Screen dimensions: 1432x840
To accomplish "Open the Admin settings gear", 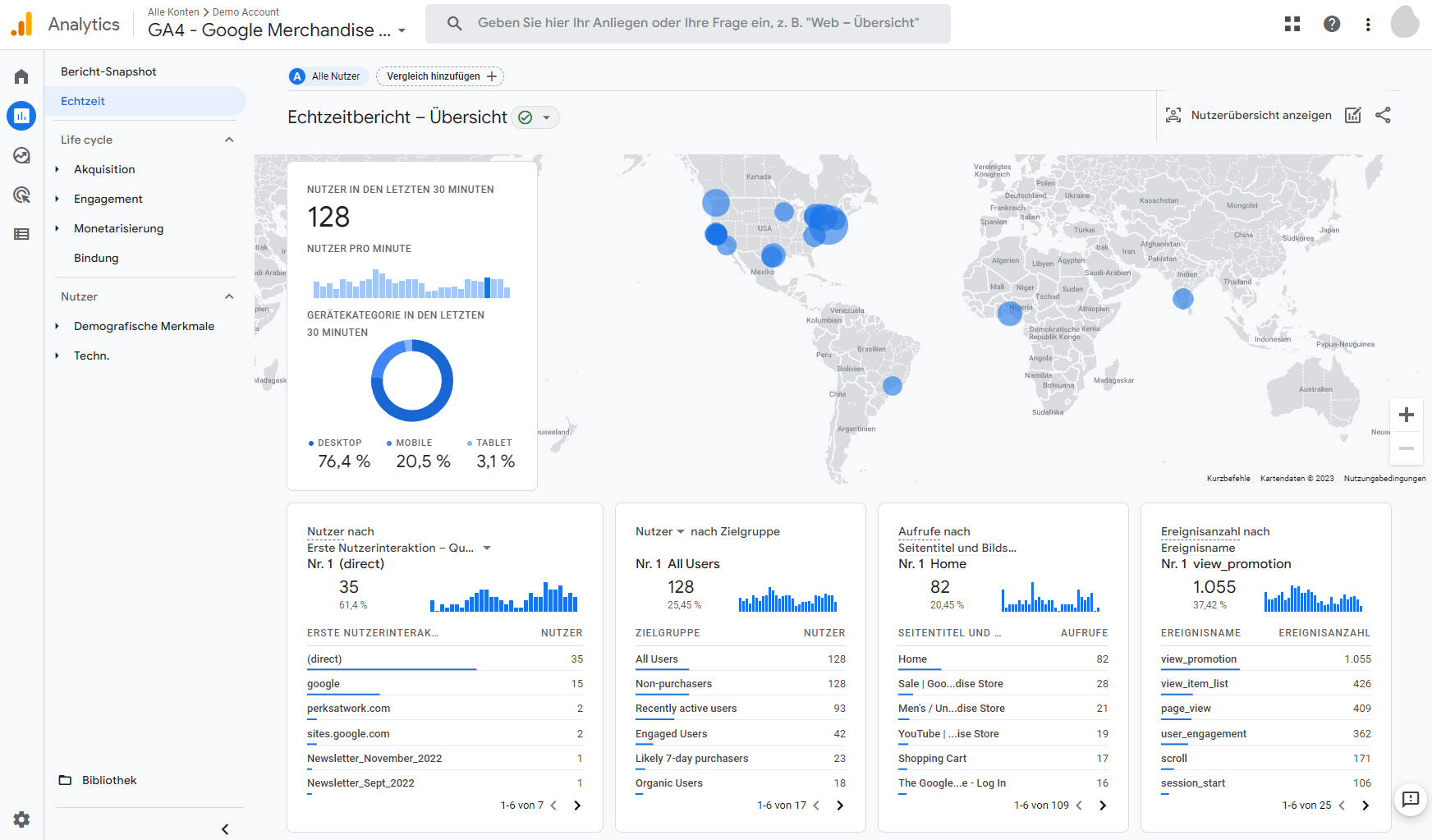I will [x=21, y=819].
